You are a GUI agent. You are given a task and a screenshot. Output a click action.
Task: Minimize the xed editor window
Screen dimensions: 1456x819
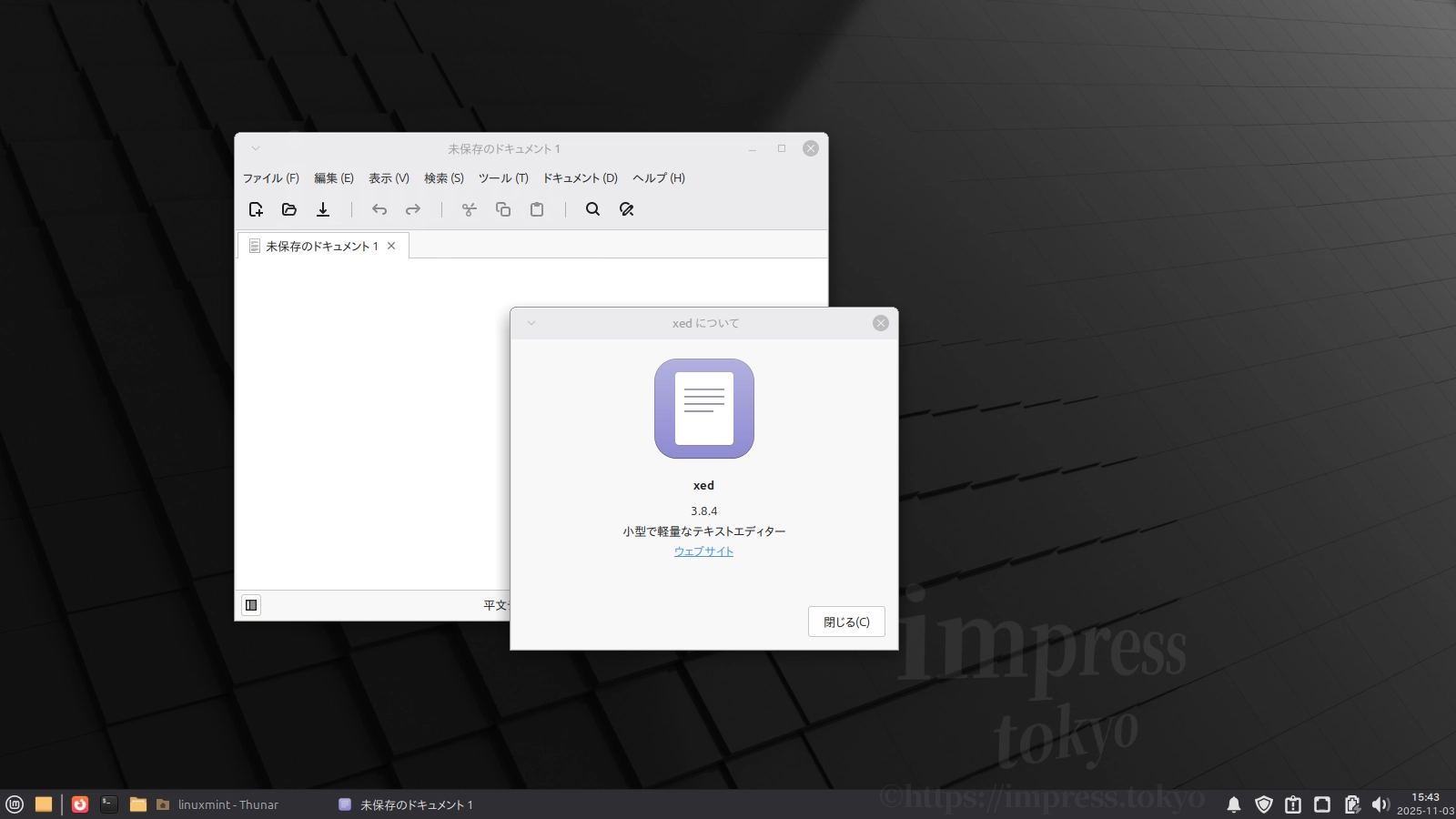tap(753, 148)
